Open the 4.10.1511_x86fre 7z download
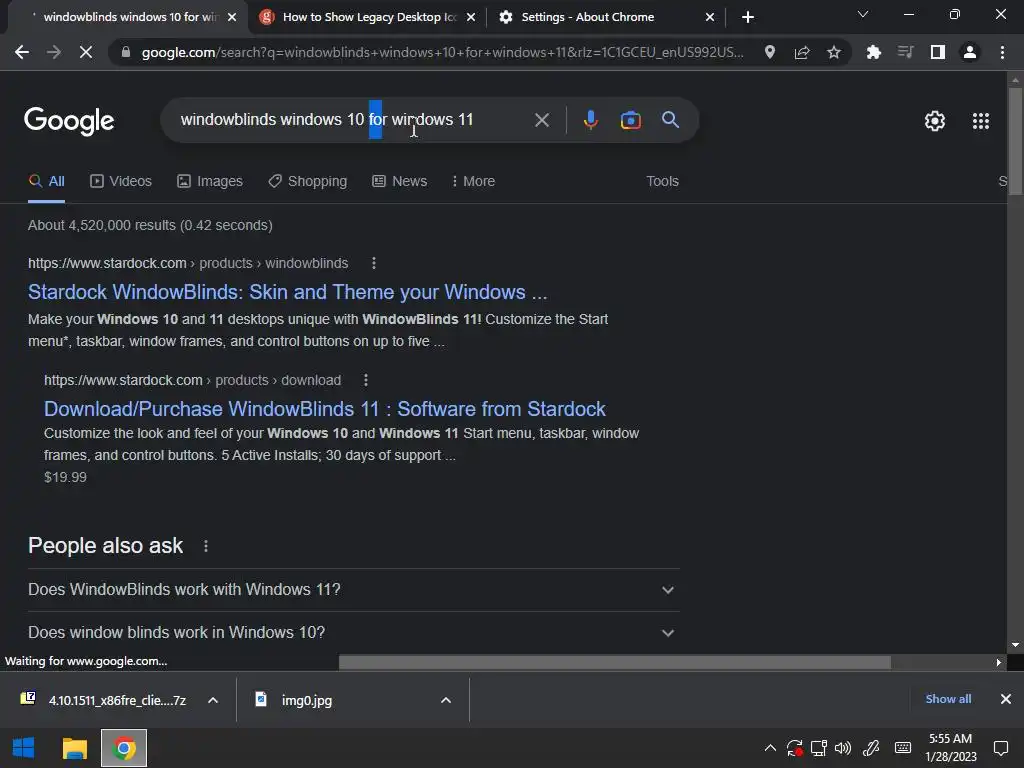Image resolution: width=1024 pixels, height=768 pixels. 104,700
